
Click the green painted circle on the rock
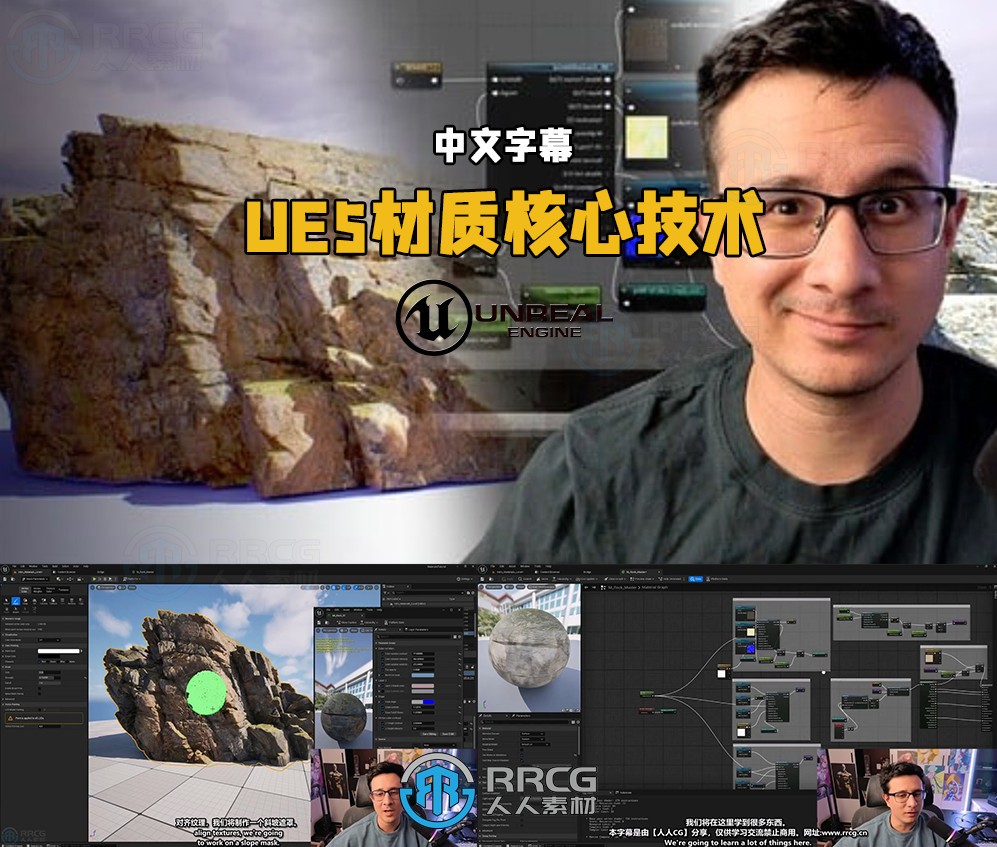tap(206, 692)
